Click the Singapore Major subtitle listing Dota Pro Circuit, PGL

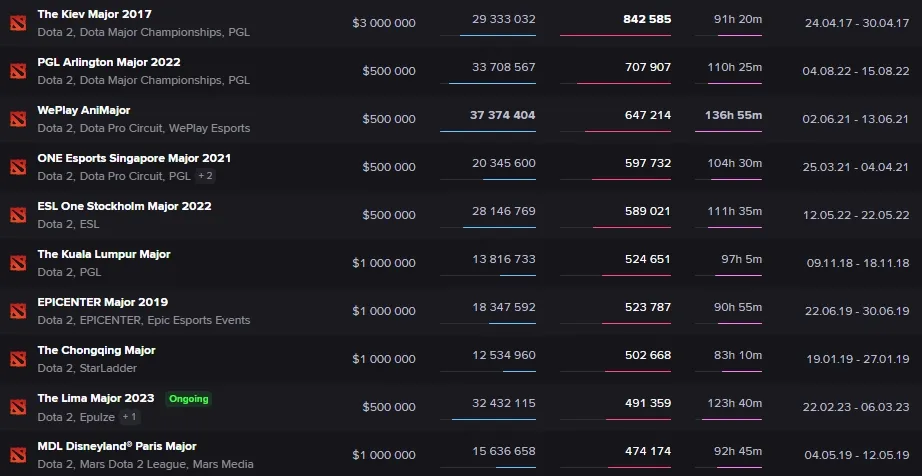pos(114,176)
